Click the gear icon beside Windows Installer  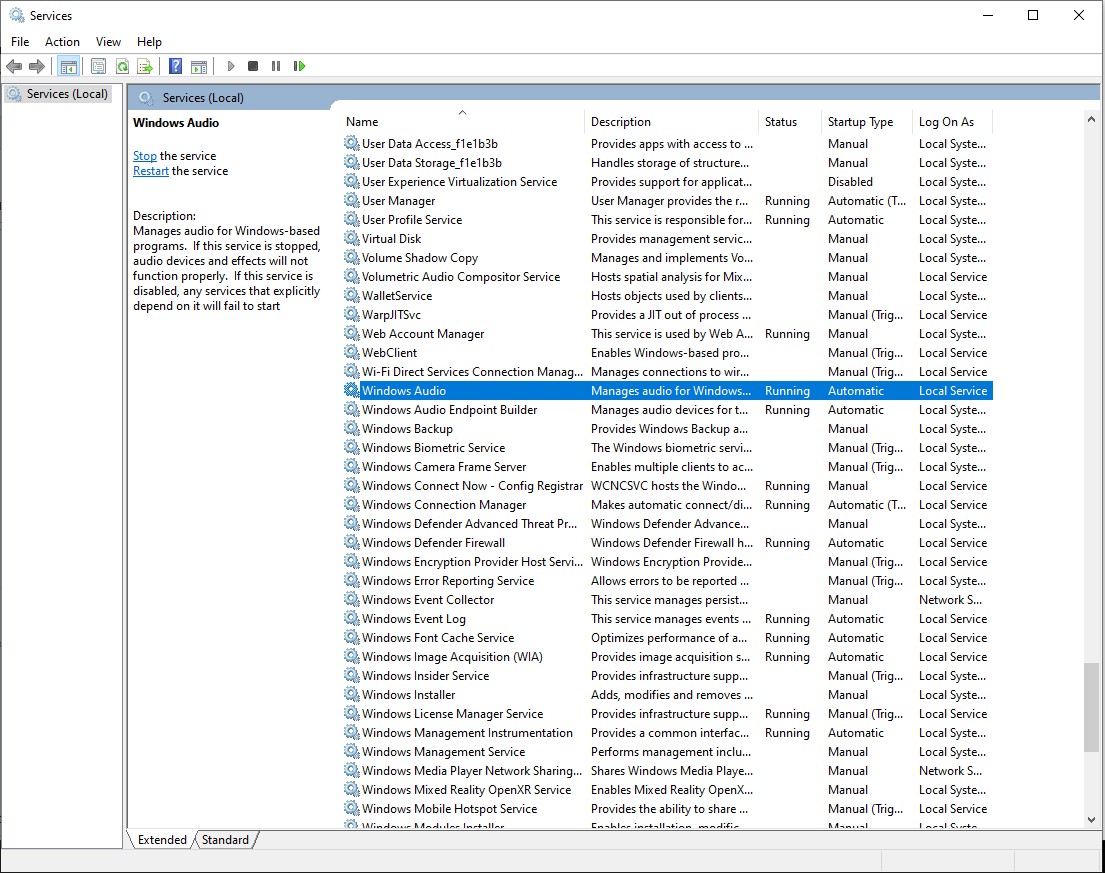pos(352,695)
